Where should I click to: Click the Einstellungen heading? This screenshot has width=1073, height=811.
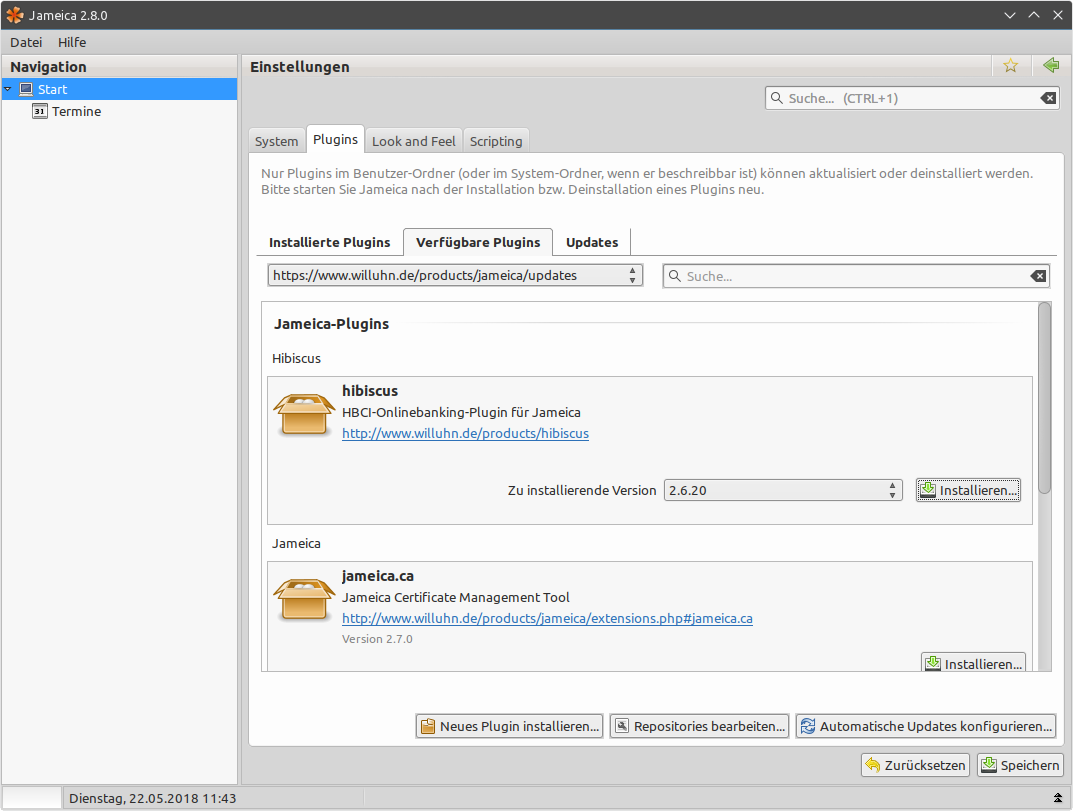300,66
